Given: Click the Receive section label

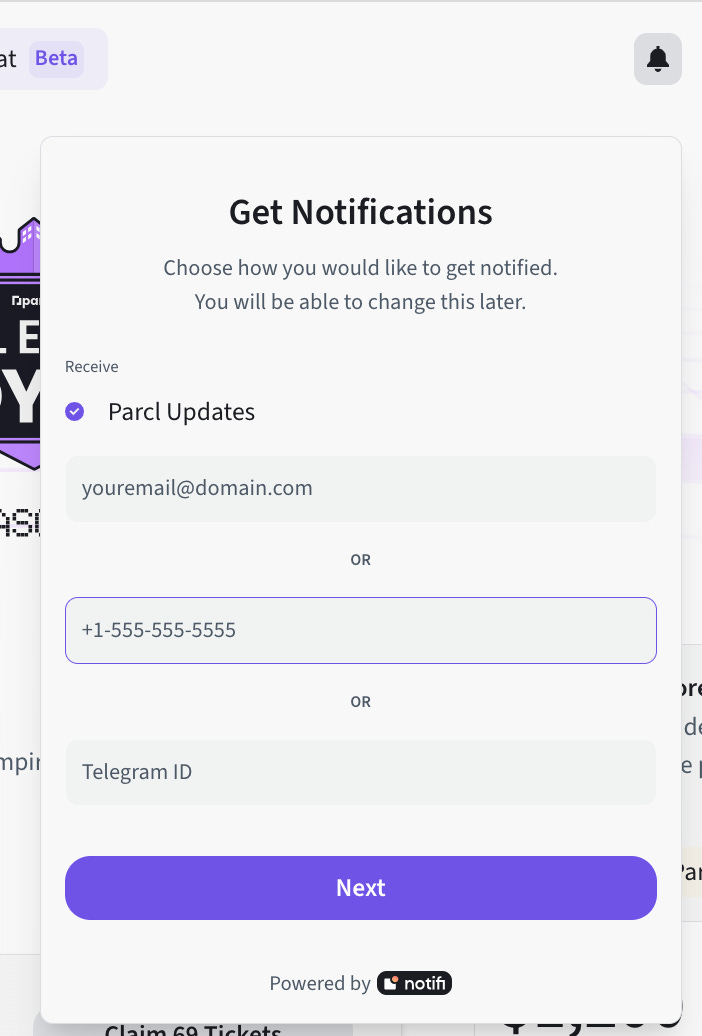Looking at the screenshot, I should point(92,367).
